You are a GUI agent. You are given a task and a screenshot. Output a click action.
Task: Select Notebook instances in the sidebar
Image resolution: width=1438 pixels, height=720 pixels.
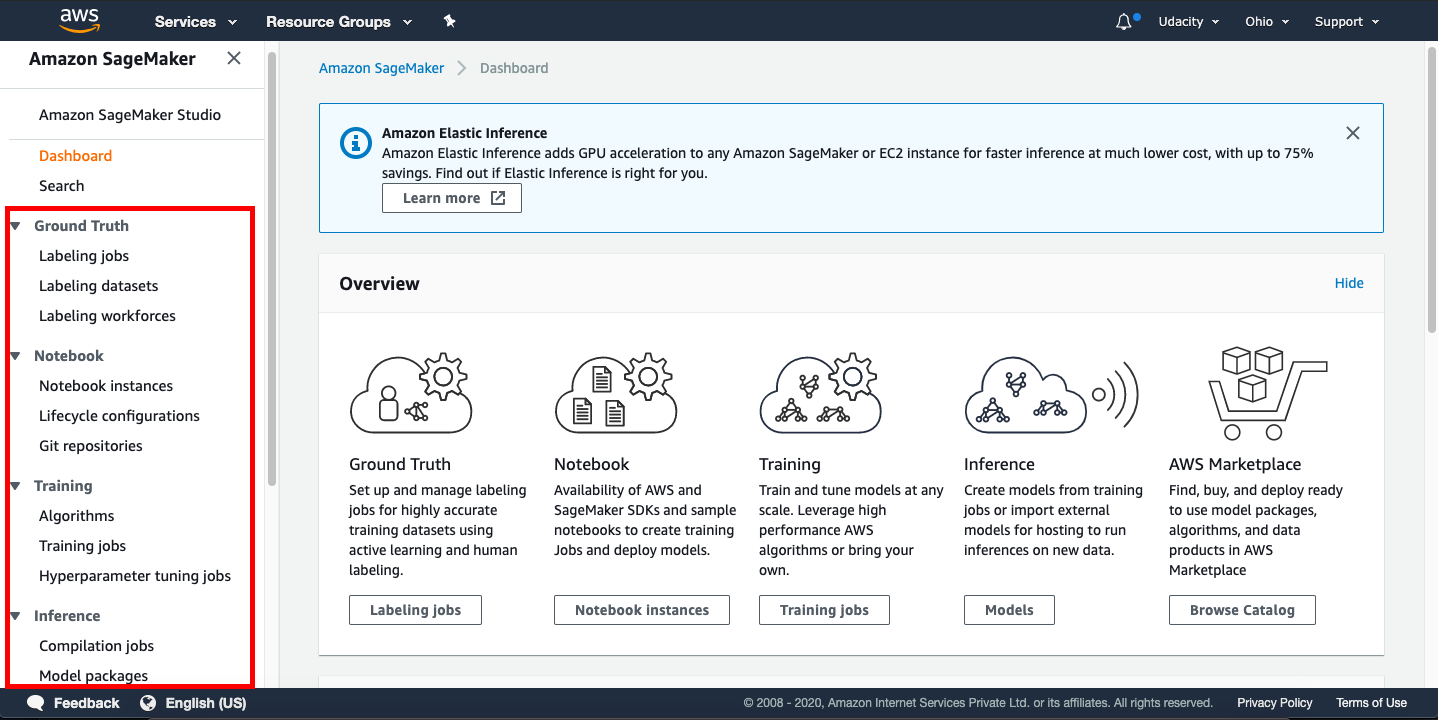(x=106, y=386)
